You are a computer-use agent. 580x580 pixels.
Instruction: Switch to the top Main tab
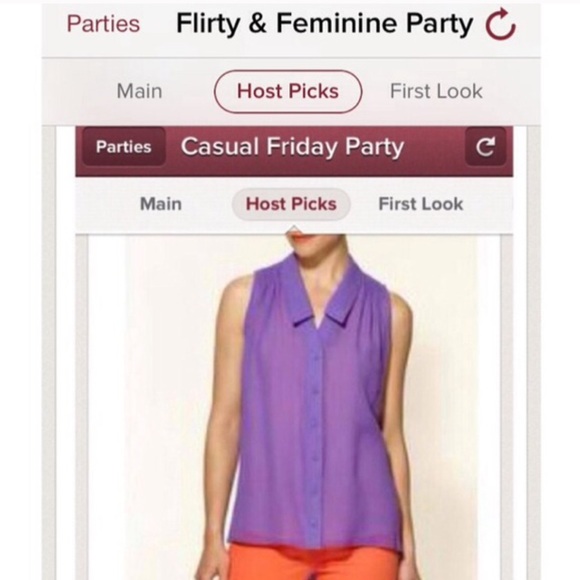(139, 91)
